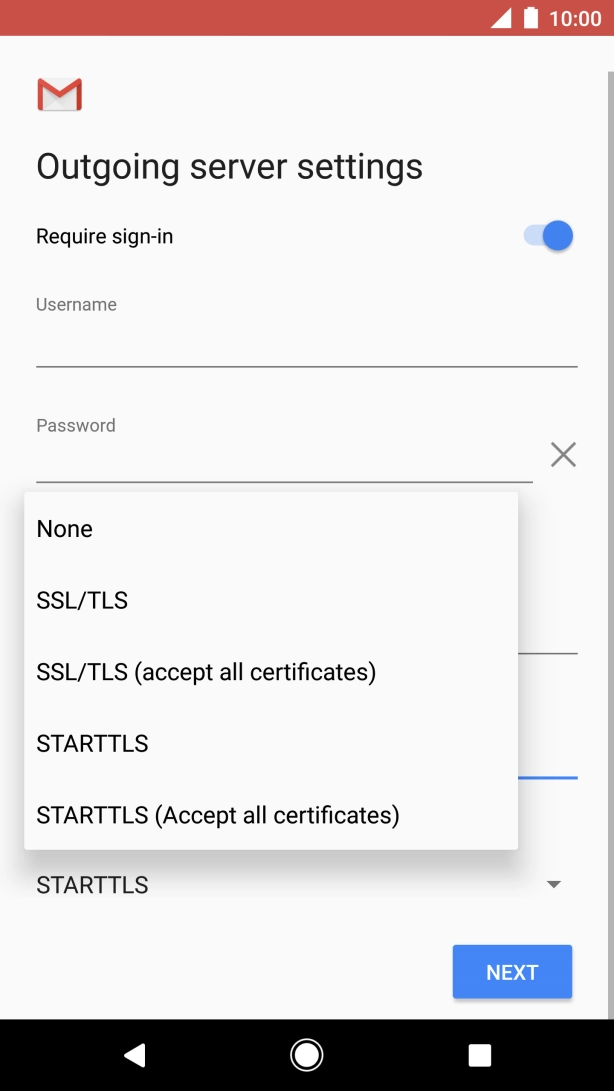This screenshot has width=614, height=1091.
Task: Select STARTTLS from the open list
Action: coord(92,743)
